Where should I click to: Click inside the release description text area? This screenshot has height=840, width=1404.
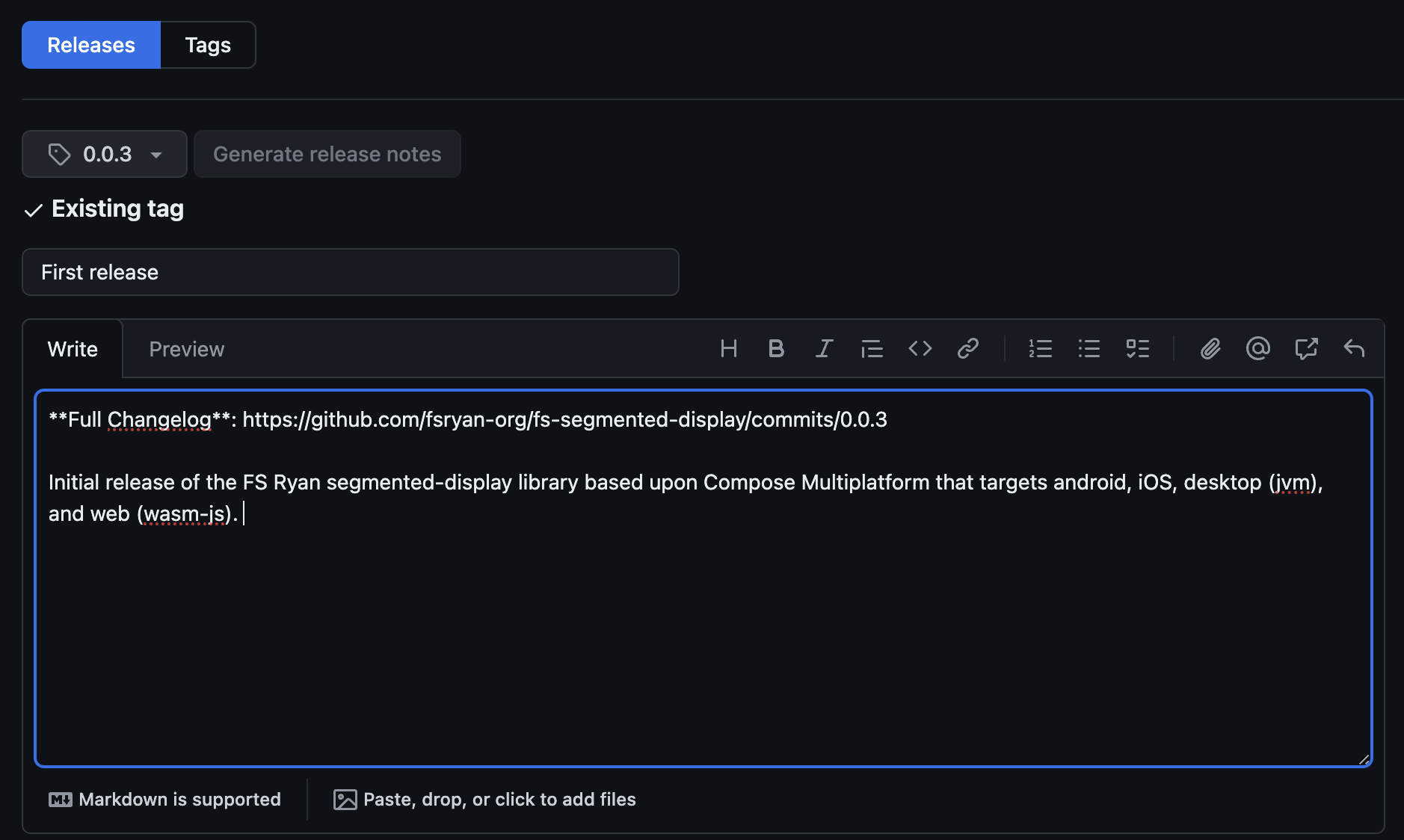[703, 578]
